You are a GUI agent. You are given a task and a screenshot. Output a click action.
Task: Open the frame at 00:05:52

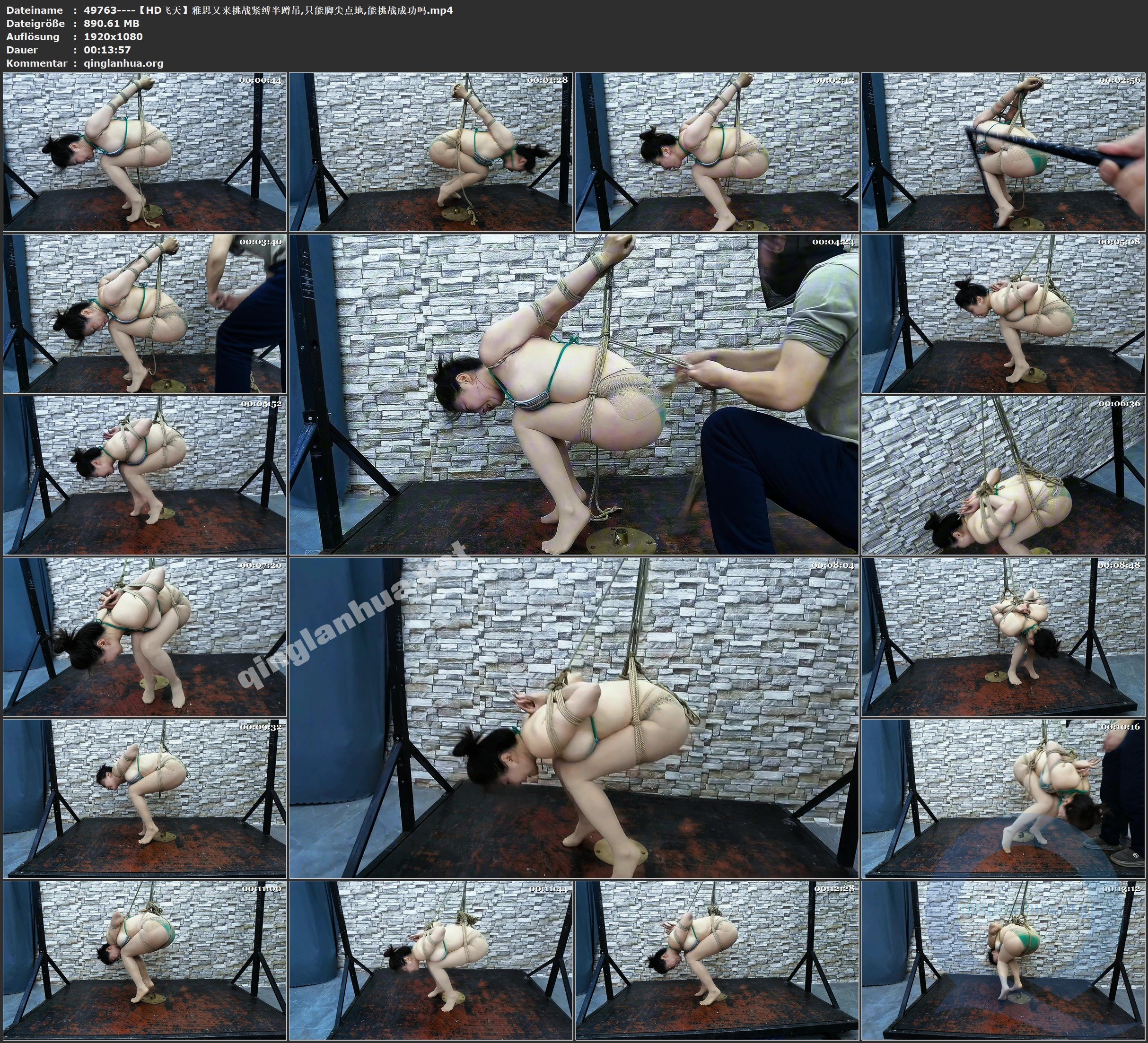click(x=145, y=475)
